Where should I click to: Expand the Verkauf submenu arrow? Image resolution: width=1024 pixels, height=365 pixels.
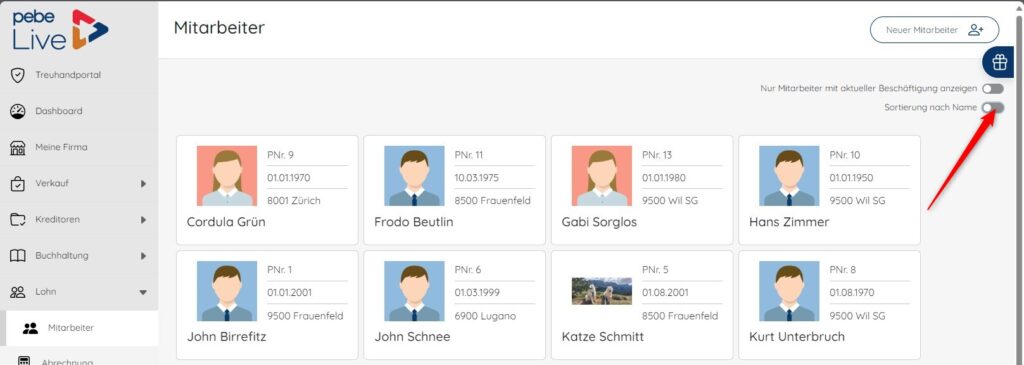click(x=143, y=183)
